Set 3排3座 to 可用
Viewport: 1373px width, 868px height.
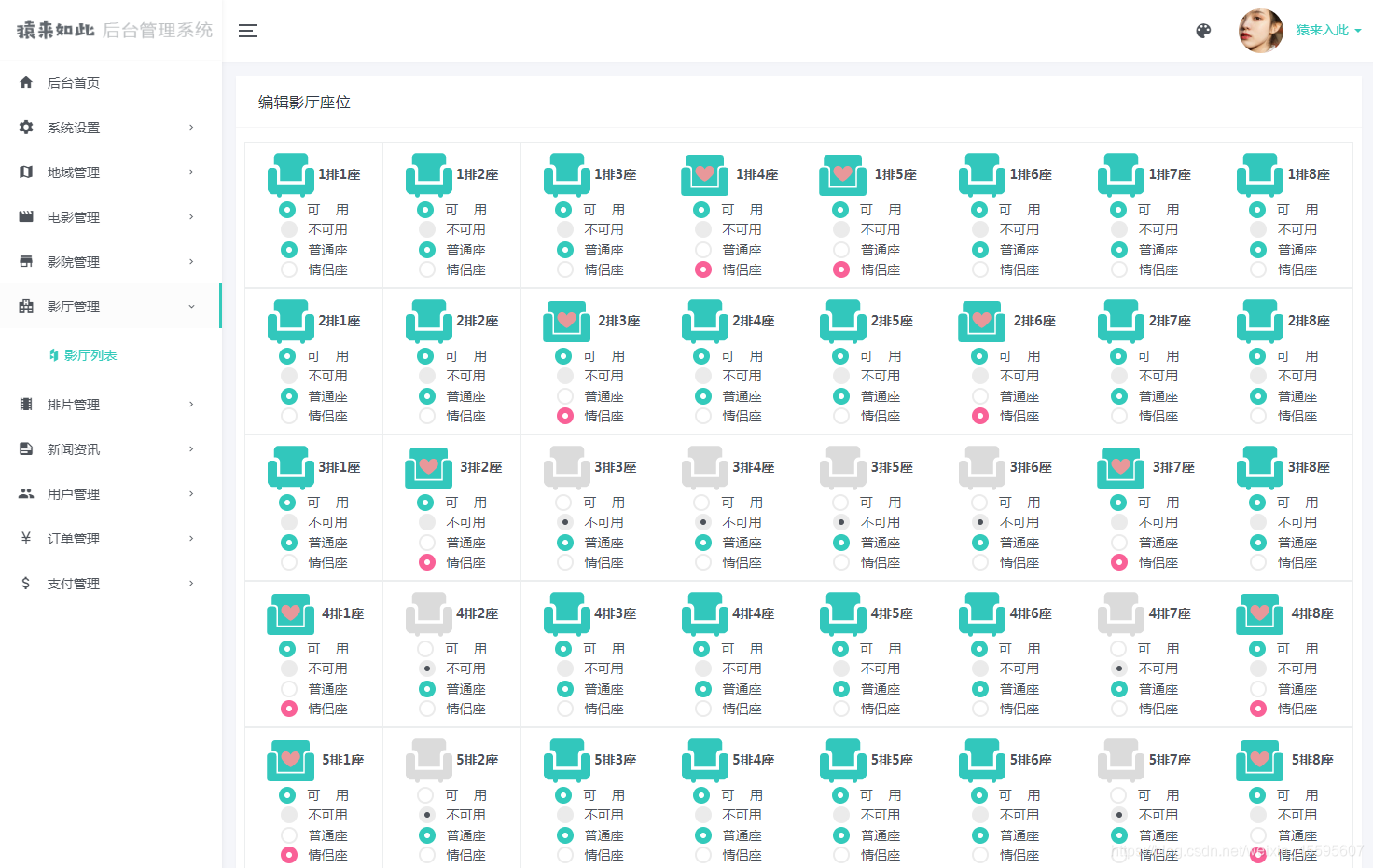pyautogui.click(x=565, y=503)
